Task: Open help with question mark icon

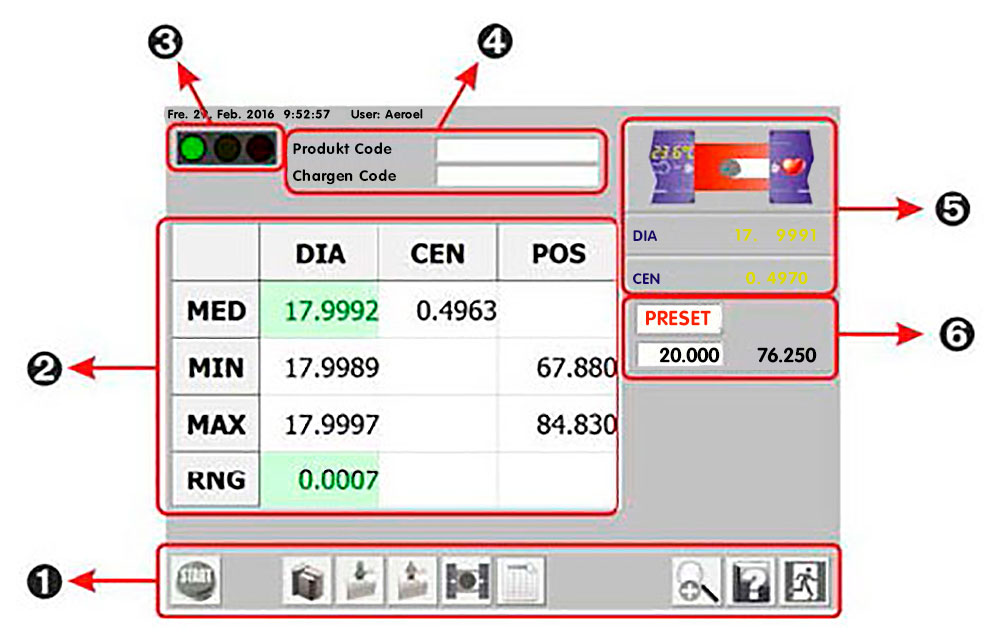Action: pos(751,581)
